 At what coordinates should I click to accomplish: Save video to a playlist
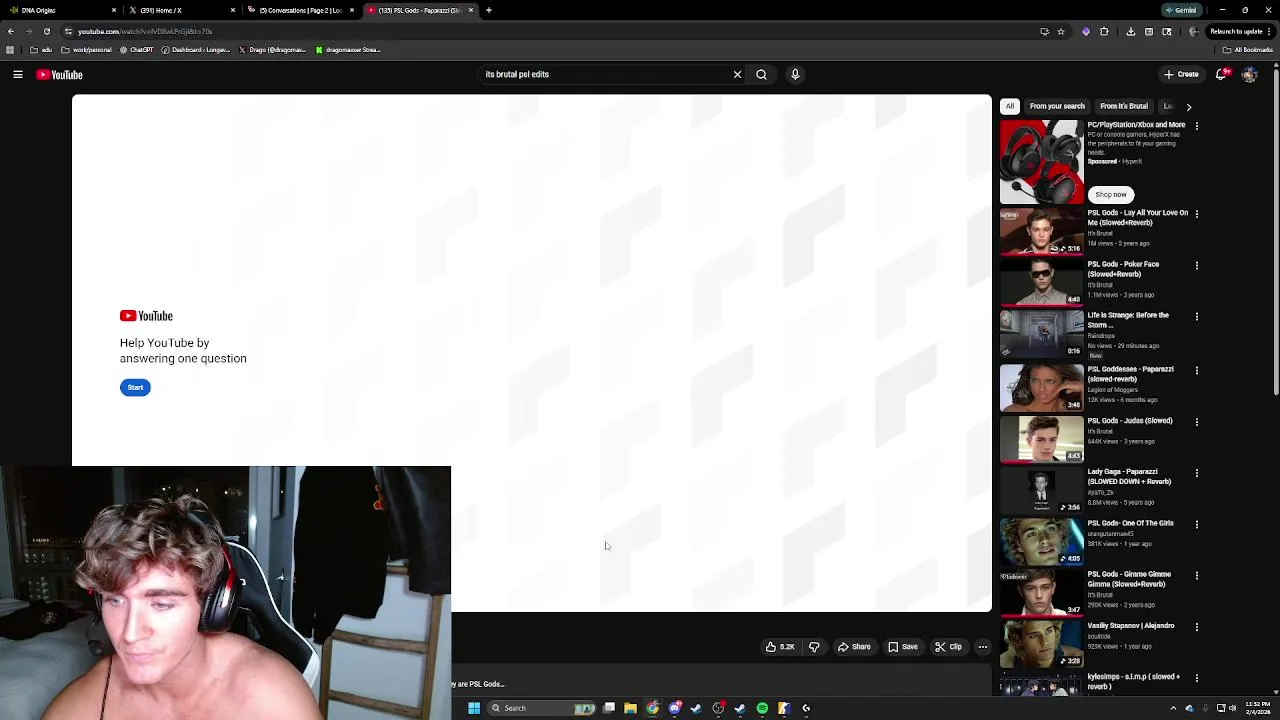(903, 647)
